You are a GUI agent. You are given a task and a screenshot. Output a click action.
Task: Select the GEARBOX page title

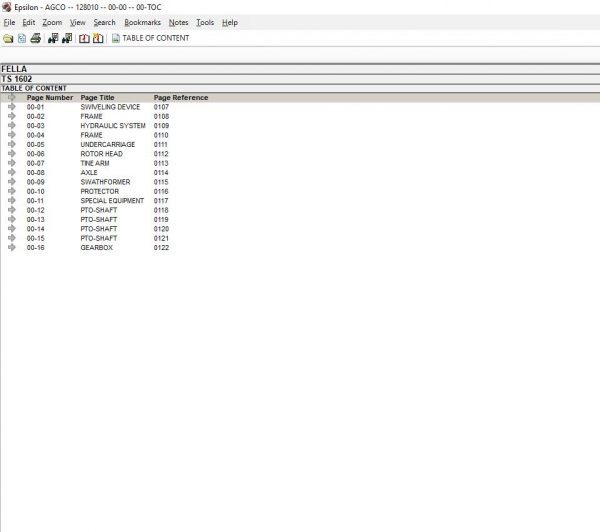pos(96,248)
